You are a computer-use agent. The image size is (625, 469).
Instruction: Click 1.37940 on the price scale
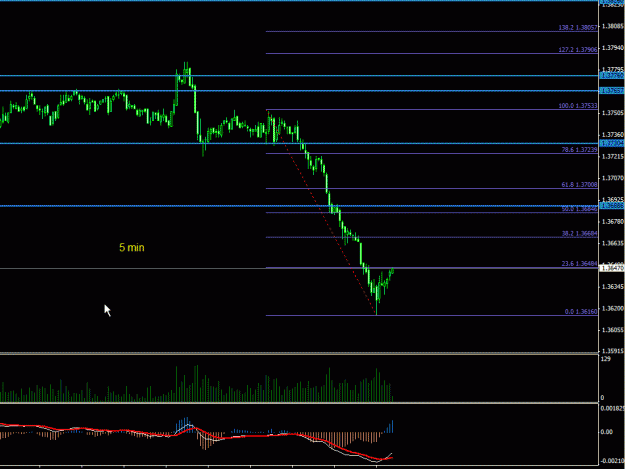pos(613,48)
